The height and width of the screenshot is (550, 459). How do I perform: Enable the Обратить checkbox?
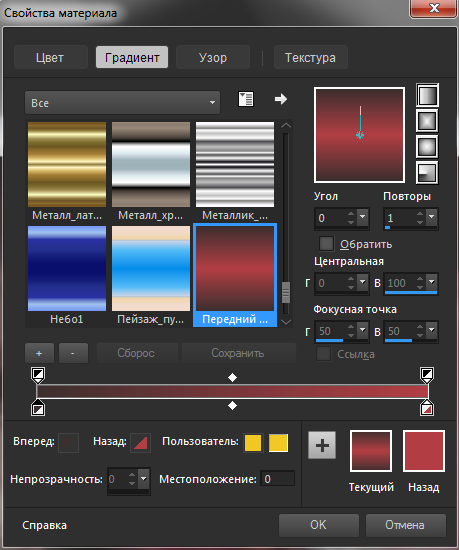point(326,244)
